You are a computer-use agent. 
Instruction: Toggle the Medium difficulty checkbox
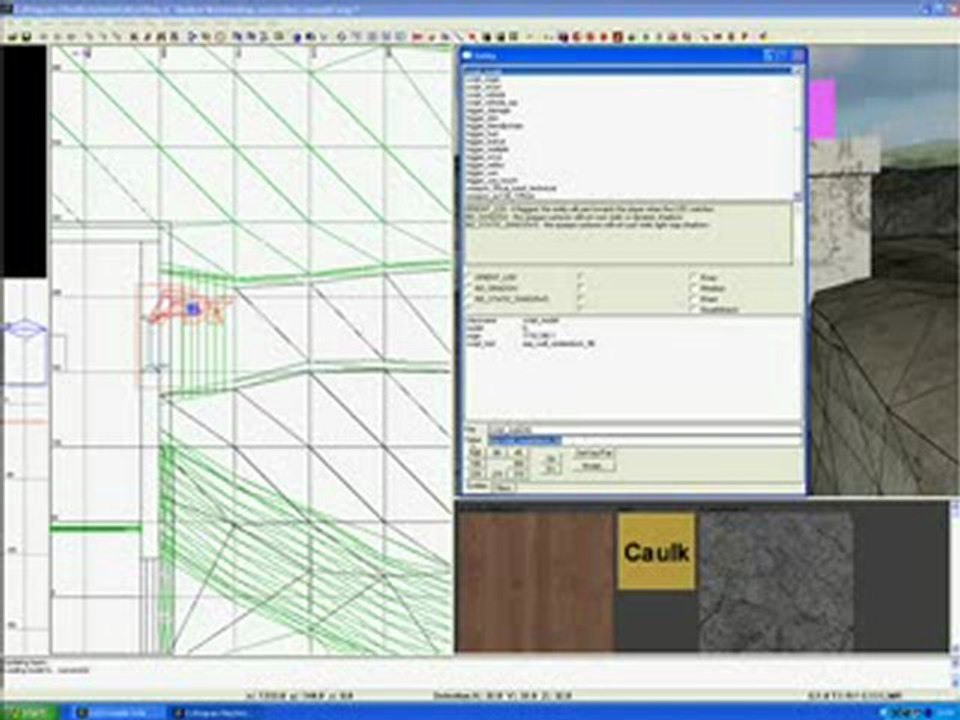point(694,288)
